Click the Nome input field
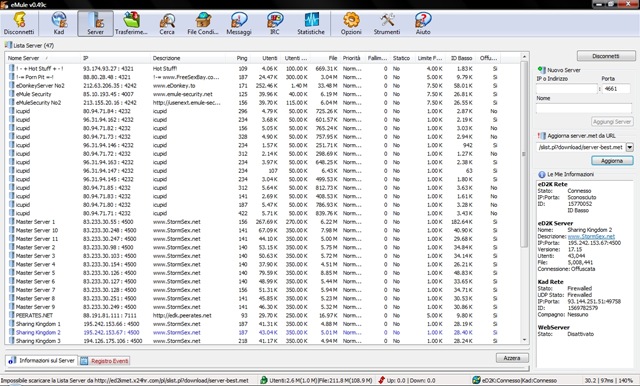This screenshot has width=640, height=386. [584, 108]
